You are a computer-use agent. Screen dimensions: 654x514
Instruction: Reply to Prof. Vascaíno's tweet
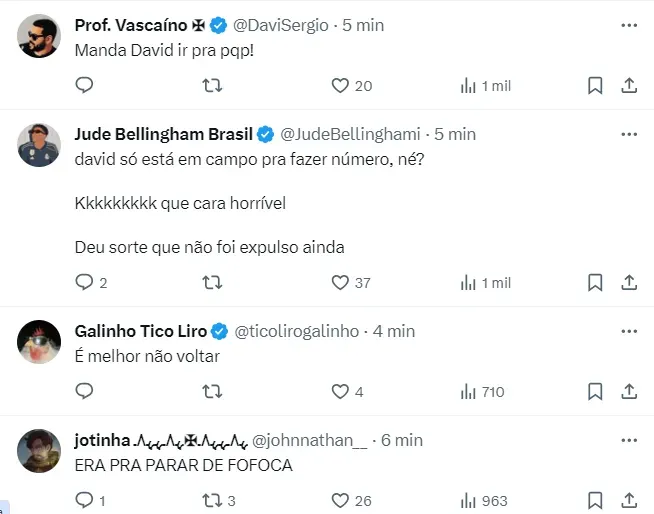point(84,86)
